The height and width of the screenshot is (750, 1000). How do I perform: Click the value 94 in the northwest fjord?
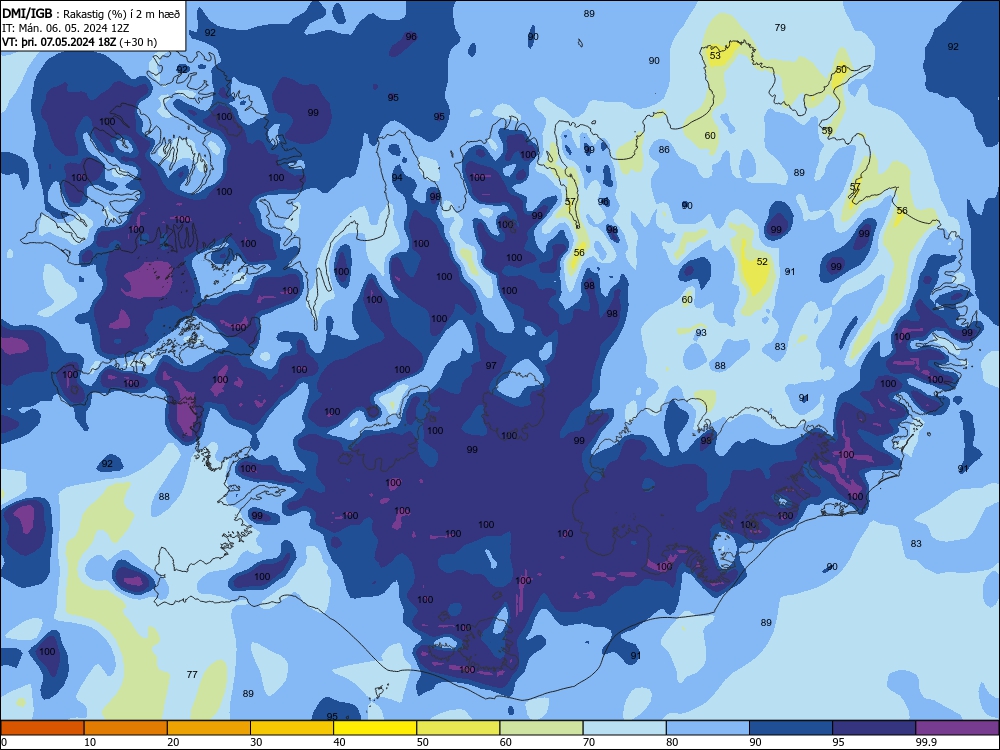point(397,177)
